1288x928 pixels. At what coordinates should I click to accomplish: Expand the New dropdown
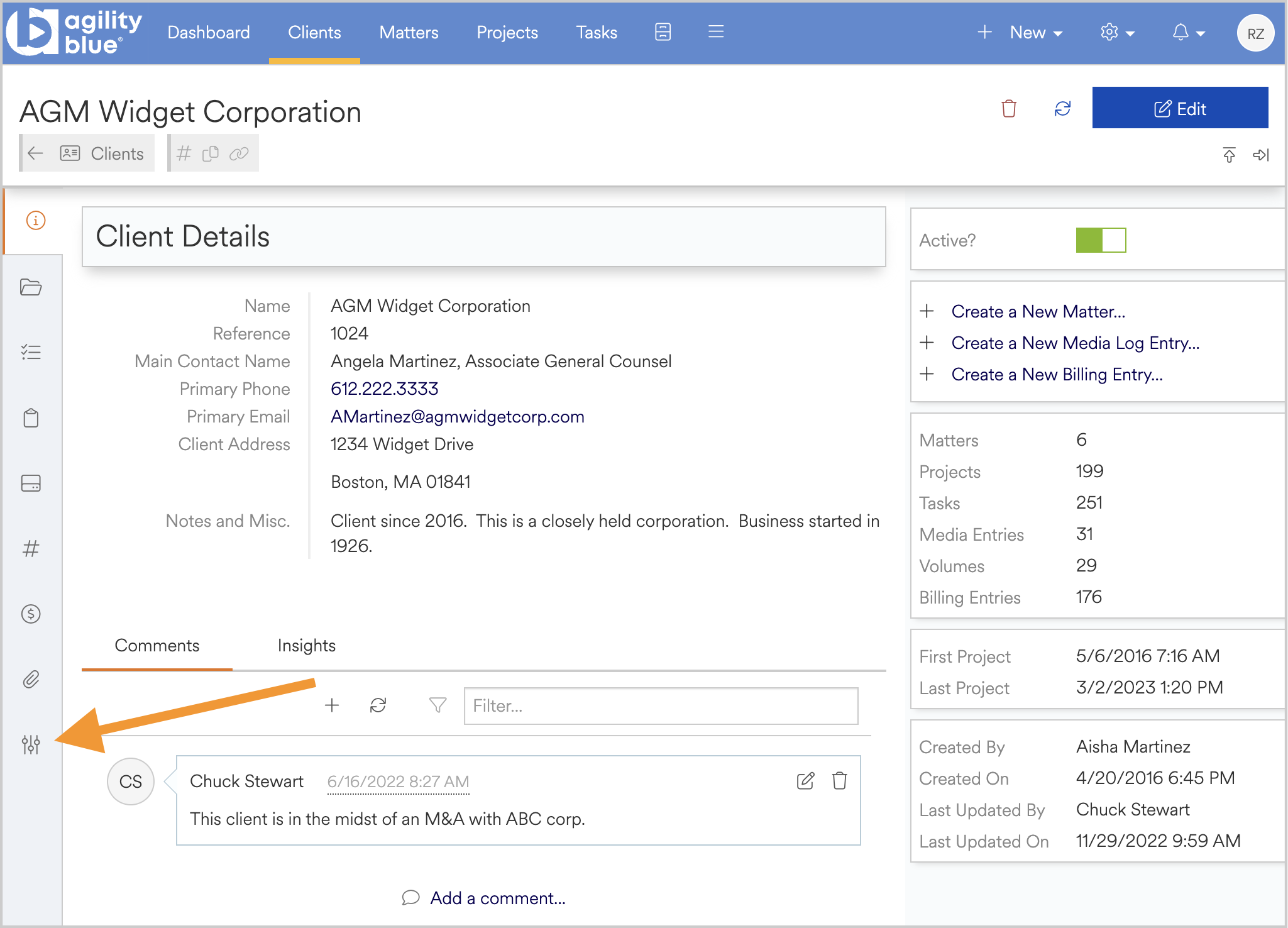(1020, 32)
